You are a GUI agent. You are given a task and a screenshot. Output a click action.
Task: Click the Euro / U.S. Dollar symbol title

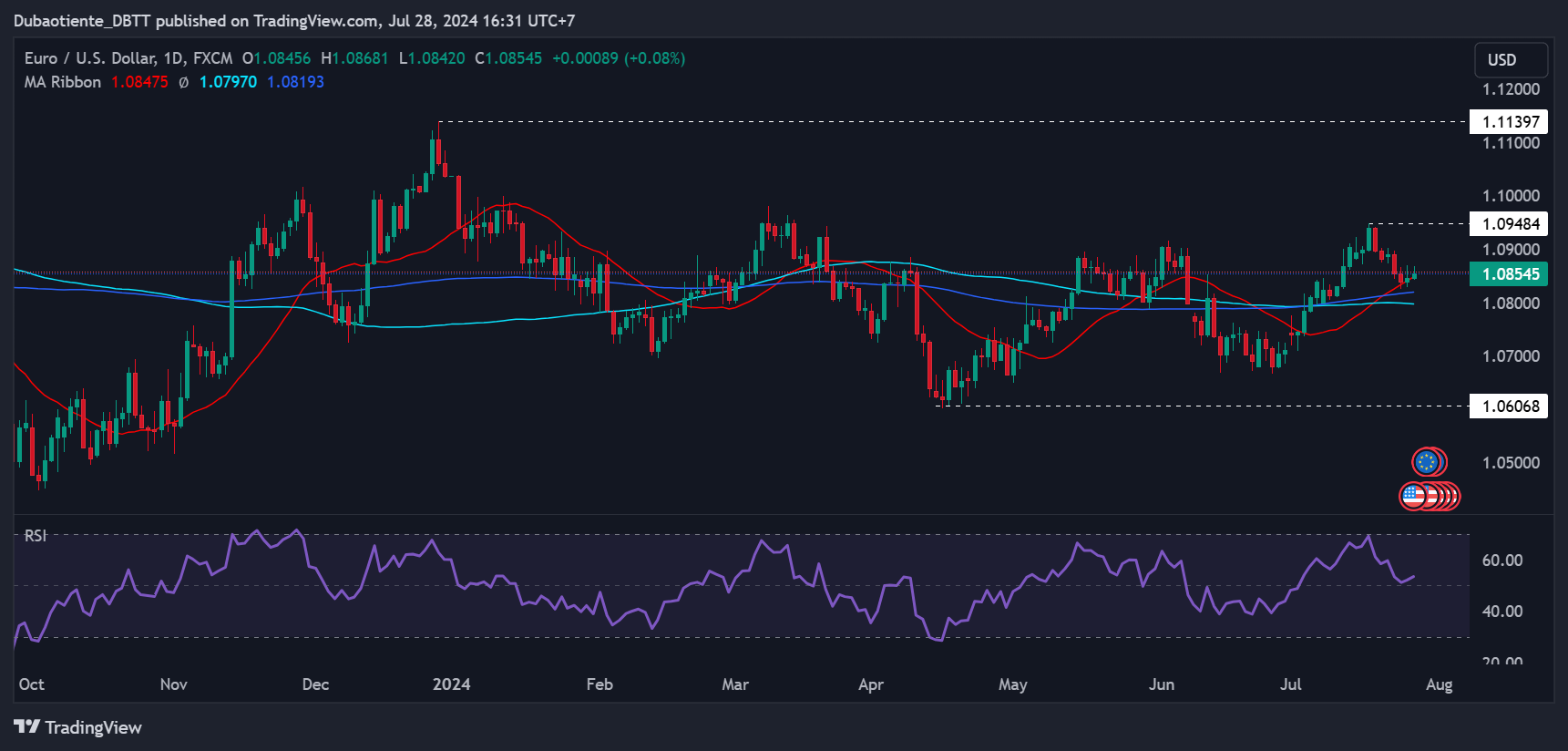point(128,58)
